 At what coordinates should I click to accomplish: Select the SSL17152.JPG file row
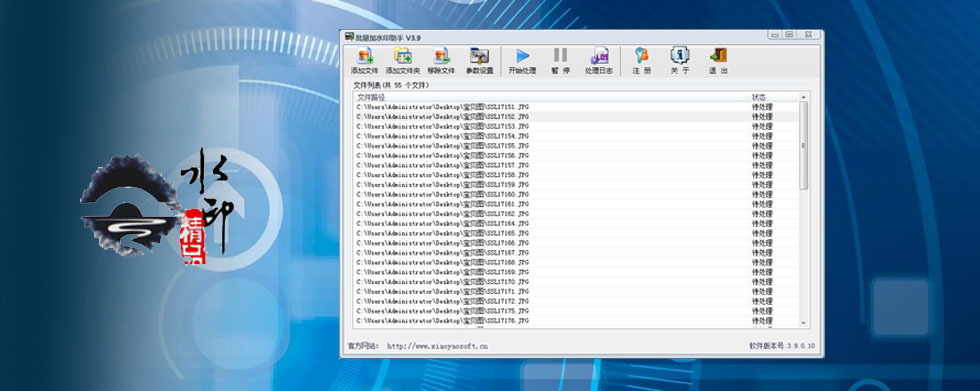[576, 116]
